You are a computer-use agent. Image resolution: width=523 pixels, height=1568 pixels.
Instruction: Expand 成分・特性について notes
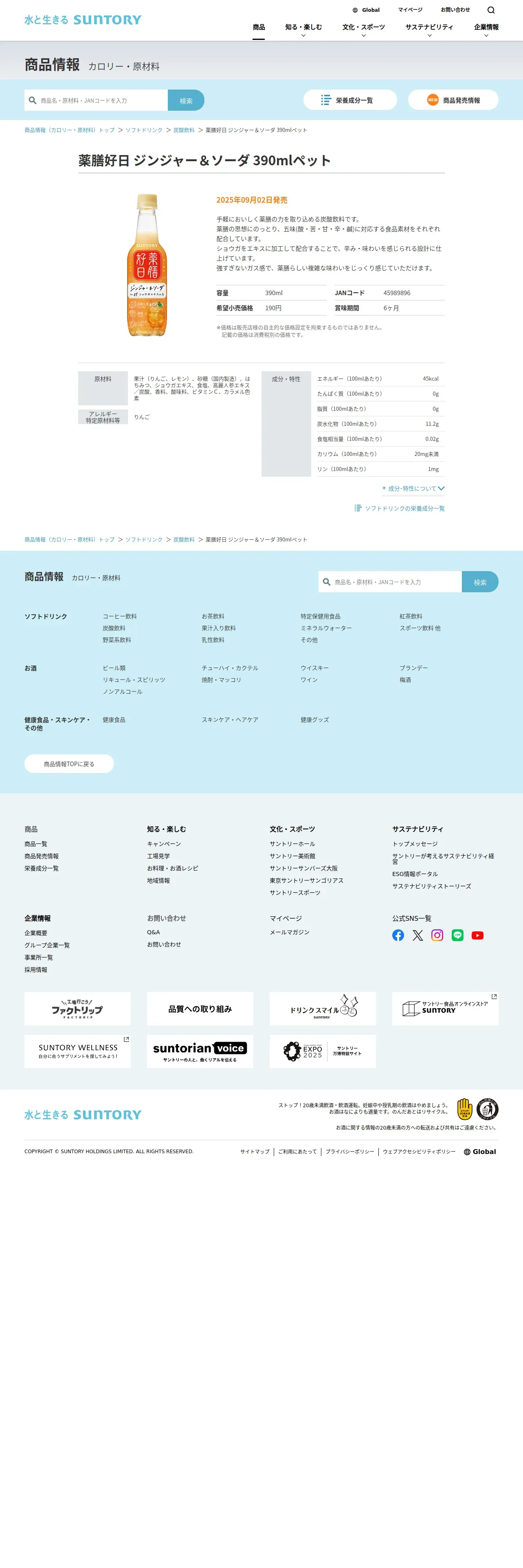click(x=413, y=488)
